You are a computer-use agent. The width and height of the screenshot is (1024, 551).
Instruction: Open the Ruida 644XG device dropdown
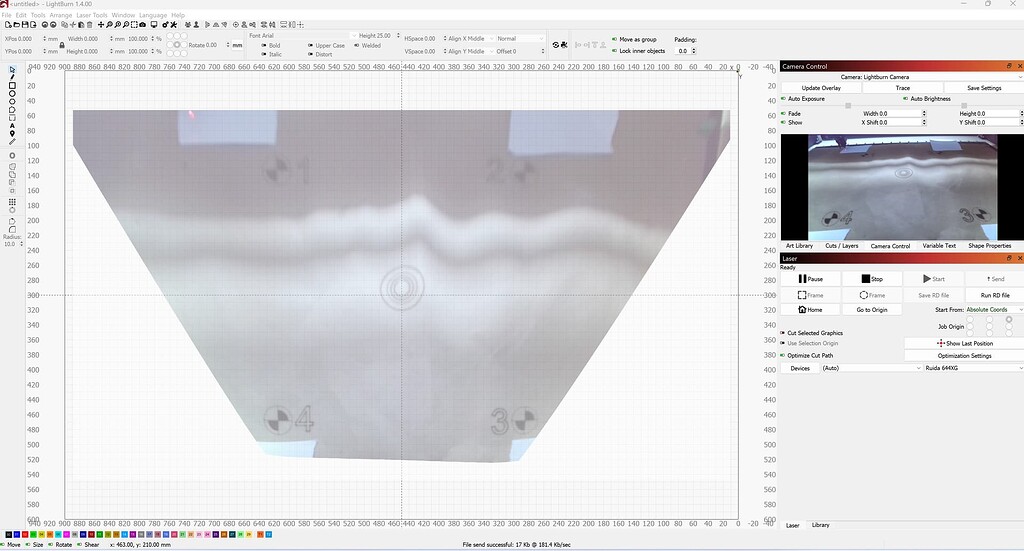click(x=973, y=368)
